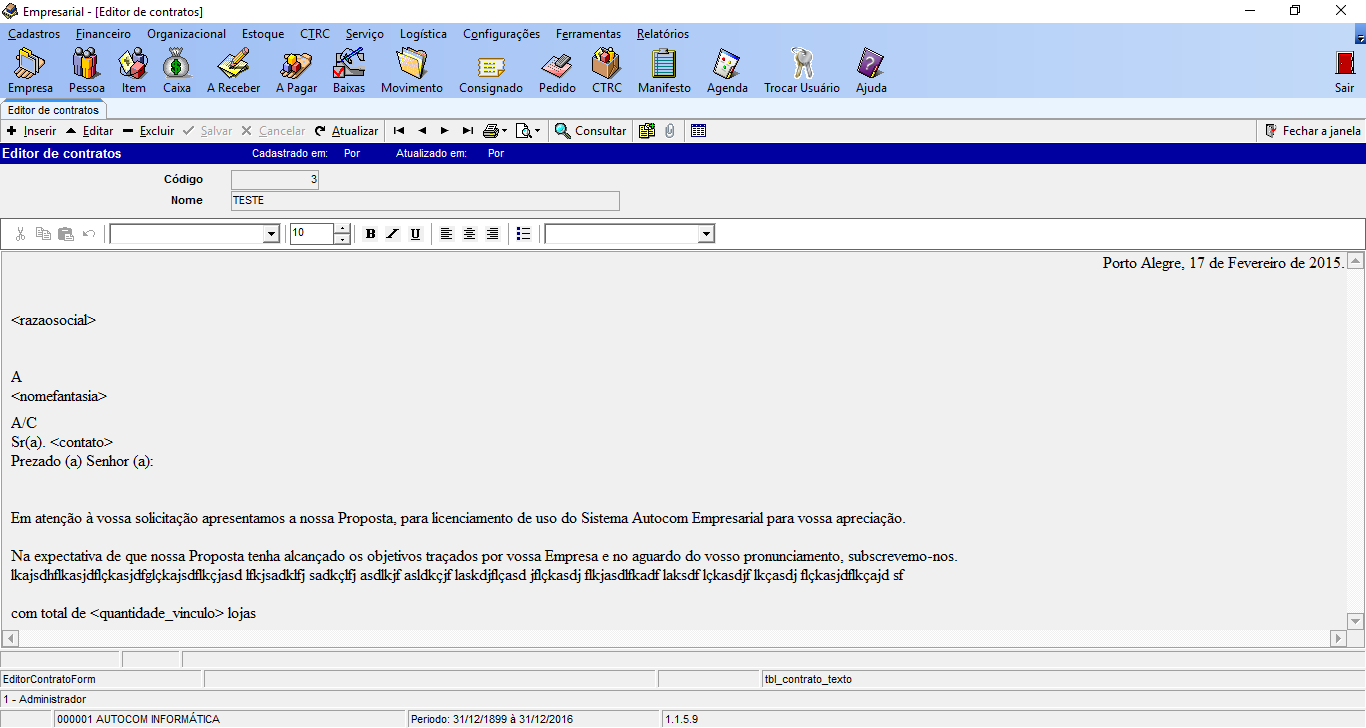Open the Financeiro menu

point(103,34)
